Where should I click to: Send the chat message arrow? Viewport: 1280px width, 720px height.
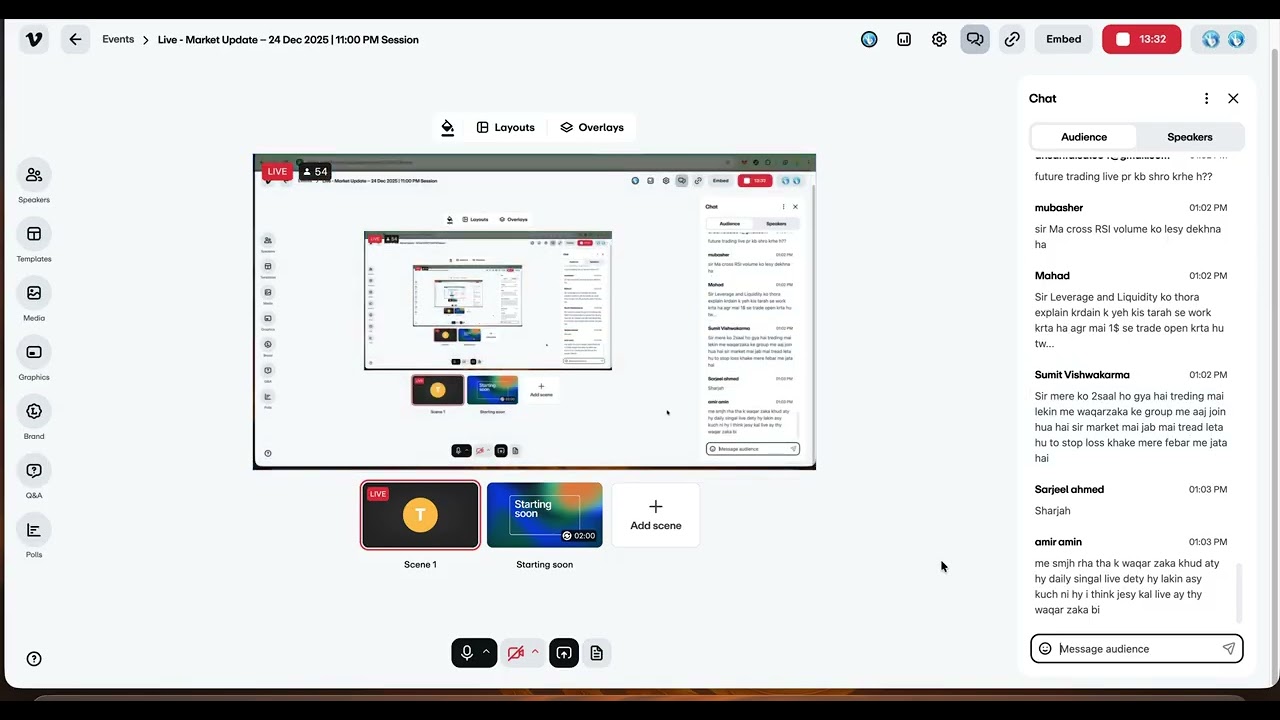coord(1229,649)
